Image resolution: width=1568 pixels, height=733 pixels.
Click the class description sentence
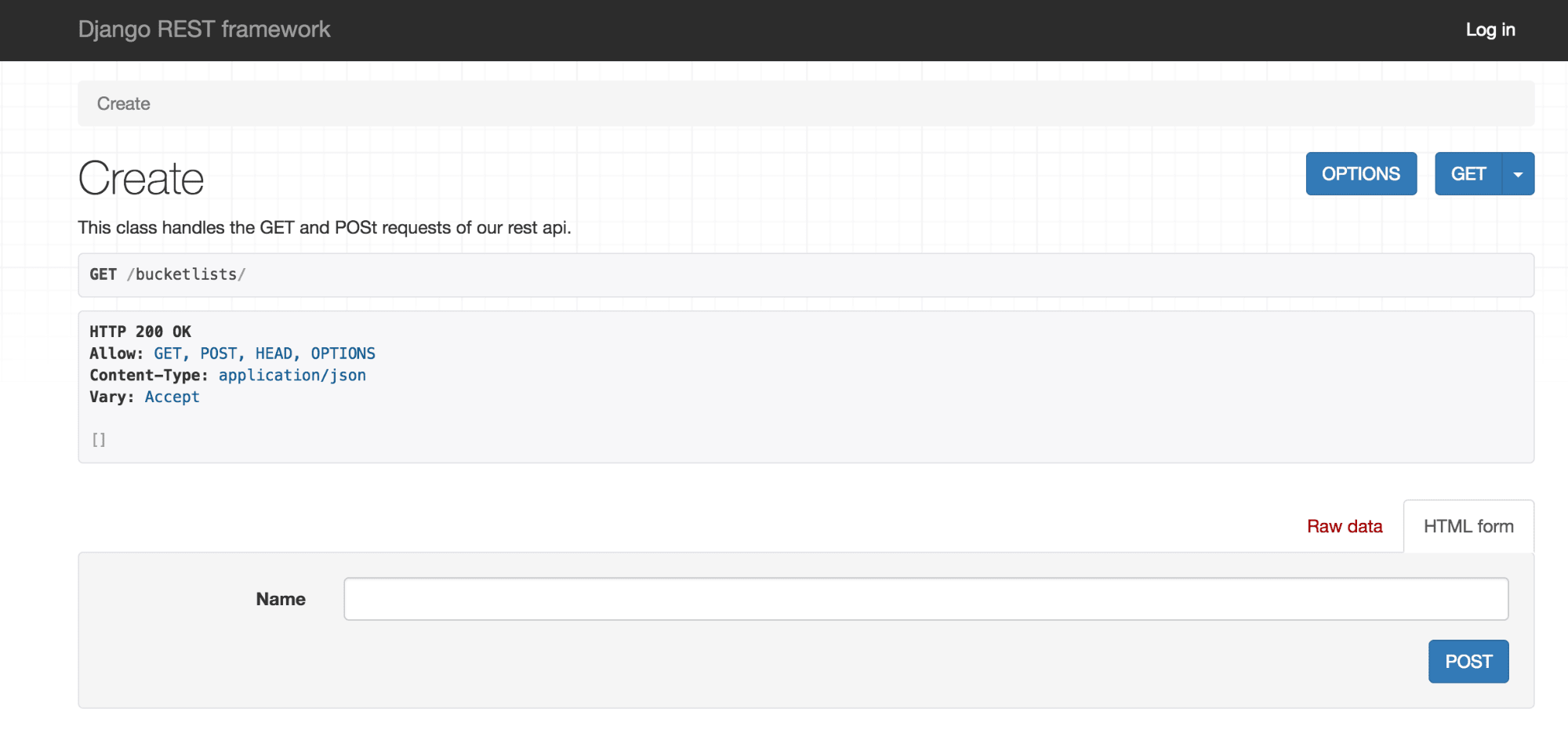click(325, 227)
